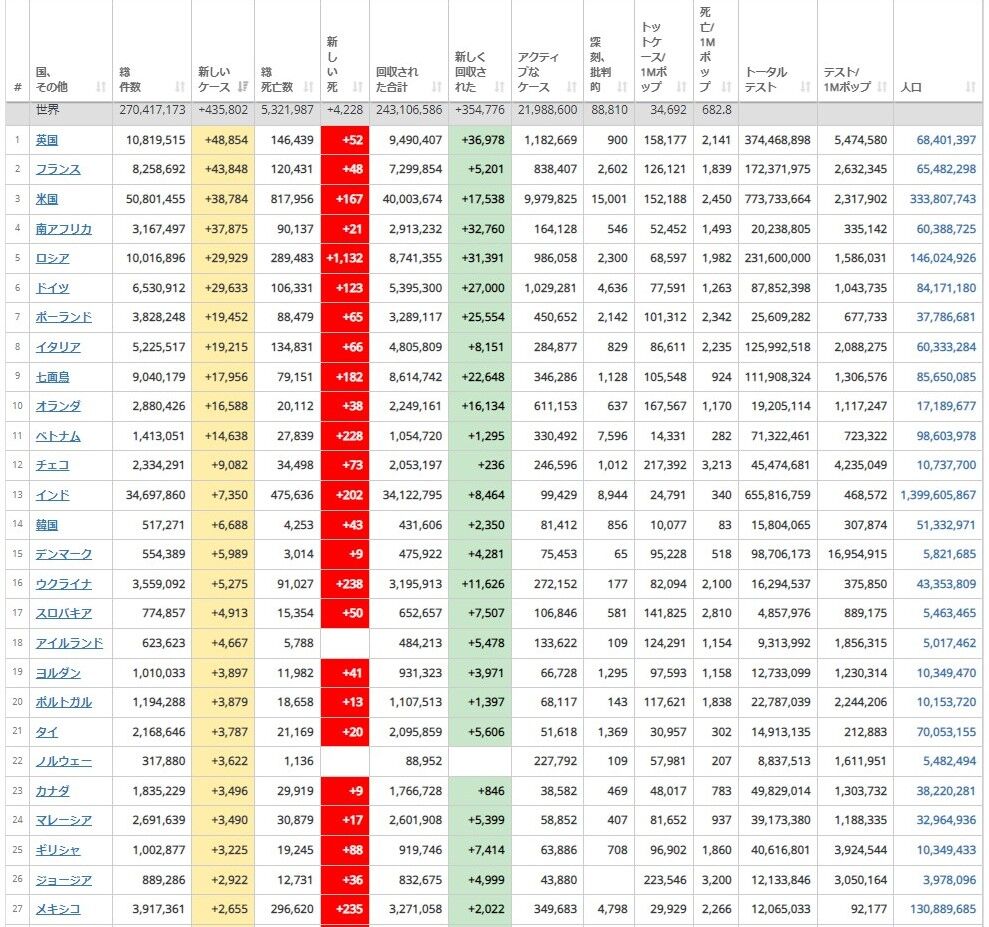Select the 世界 world row label
The height and width of the screenshot is (927, 989).
click(x=47, y=110)
